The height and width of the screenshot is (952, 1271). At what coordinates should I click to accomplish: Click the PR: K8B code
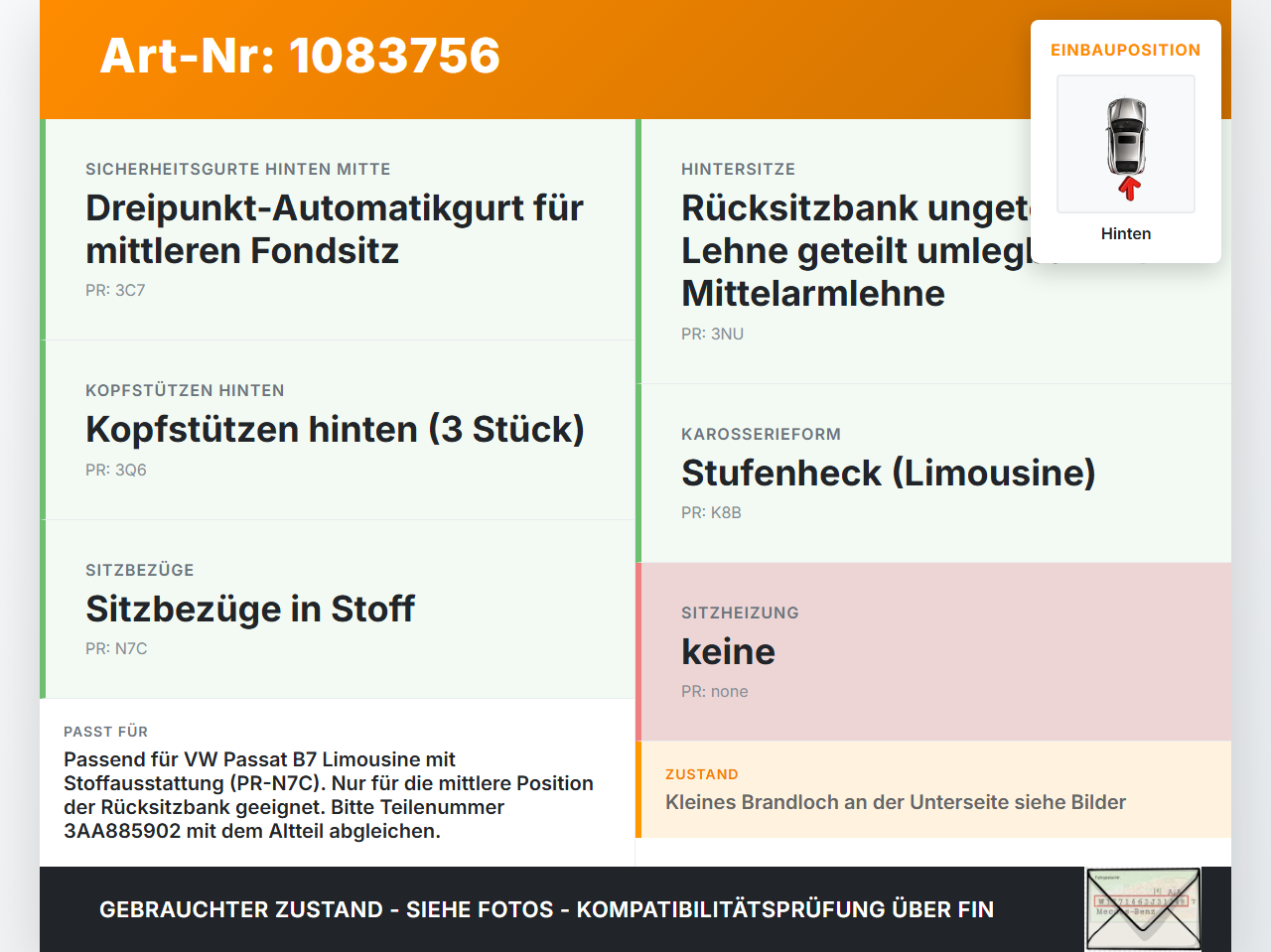tap(711, 512)
